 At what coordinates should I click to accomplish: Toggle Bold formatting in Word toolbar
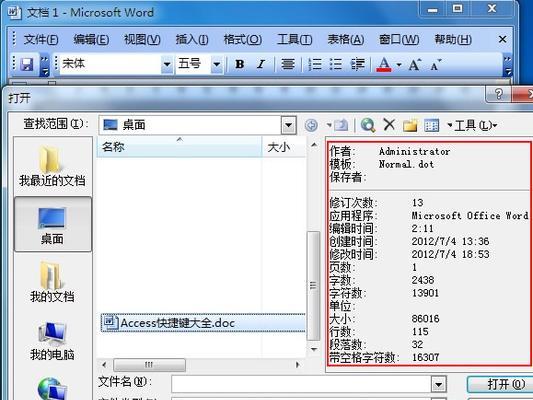[x=239, y=64]
